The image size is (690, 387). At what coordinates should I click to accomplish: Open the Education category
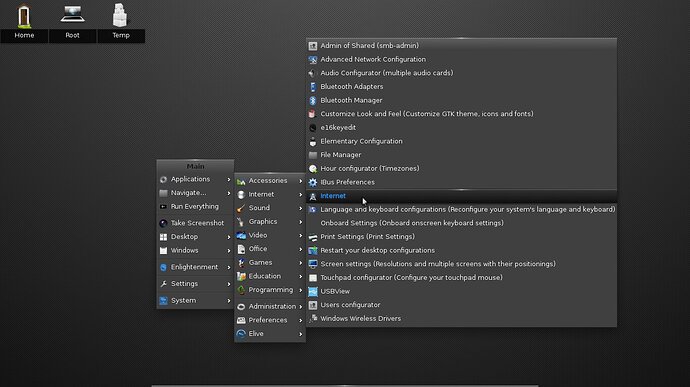(x=270, y=276)
